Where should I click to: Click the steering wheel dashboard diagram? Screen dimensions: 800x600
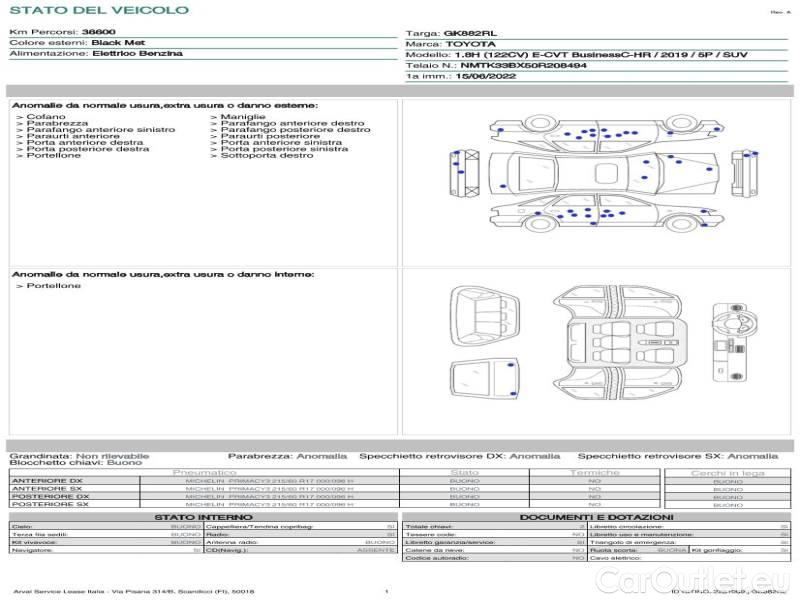coord(735,342)
